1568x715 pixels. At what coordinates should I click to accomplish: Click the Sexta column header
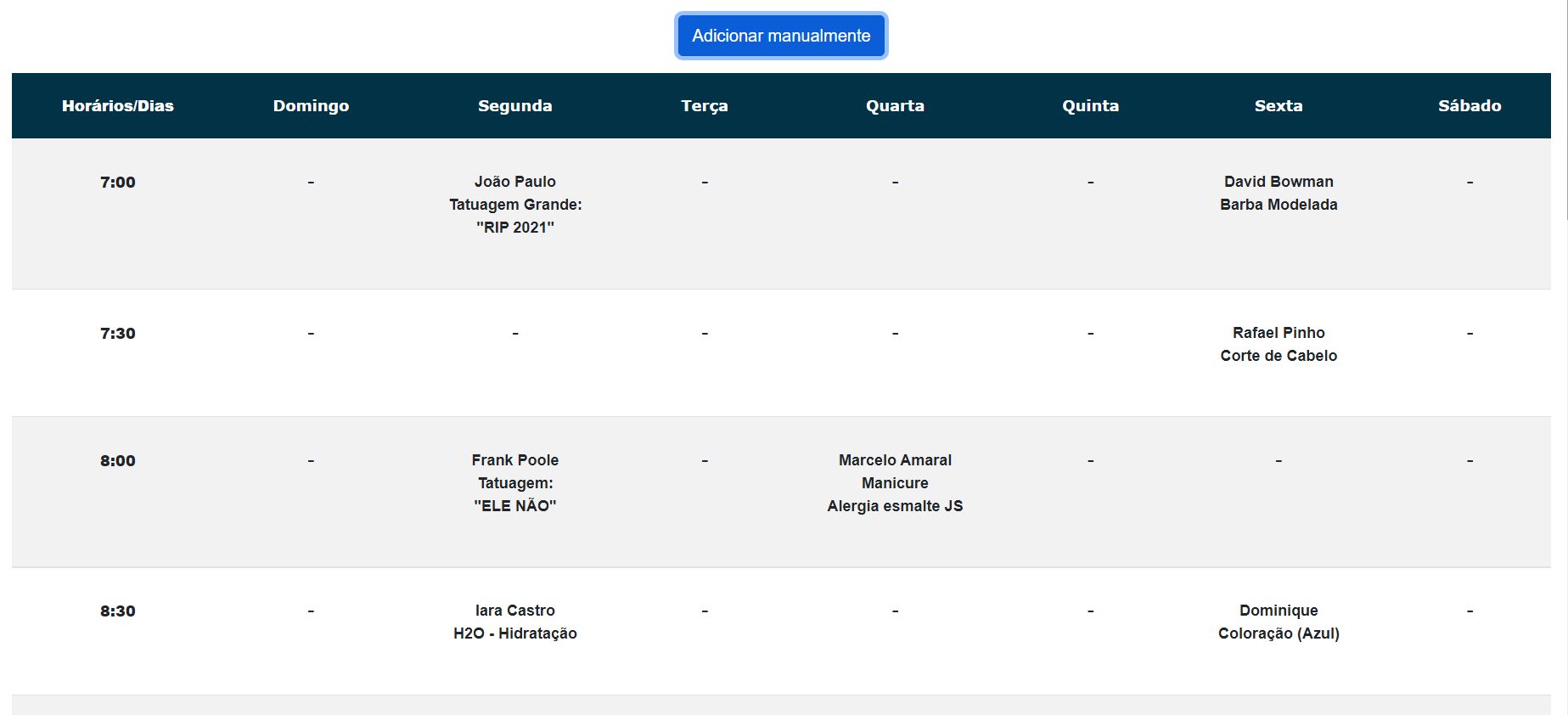tap(1278, 106)
